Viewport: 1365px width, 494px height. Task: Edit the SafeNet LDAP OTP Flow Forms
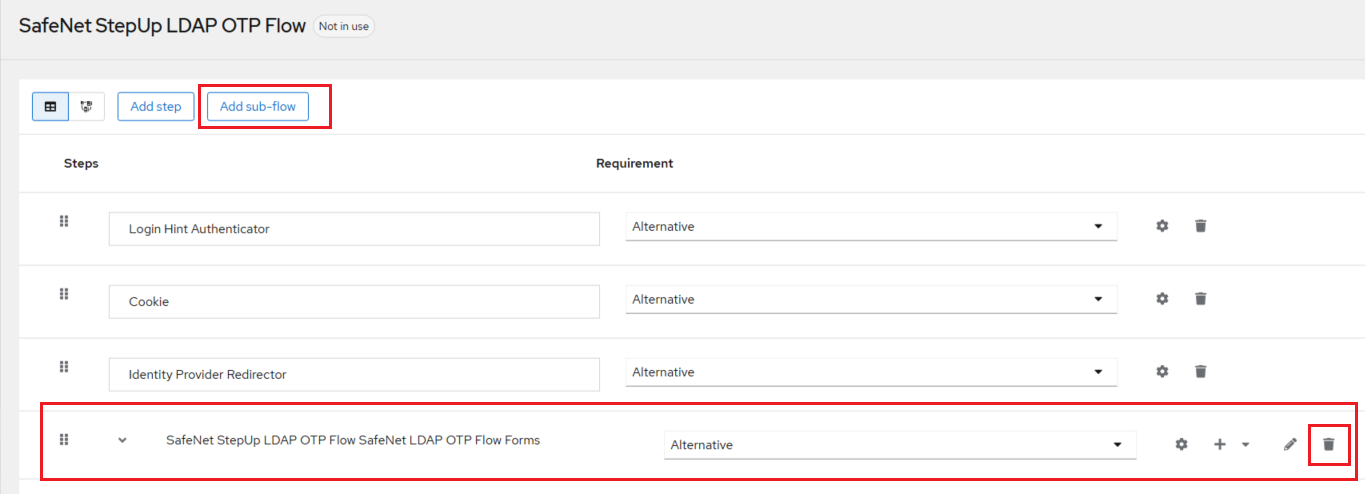(x=1290, y=445)
